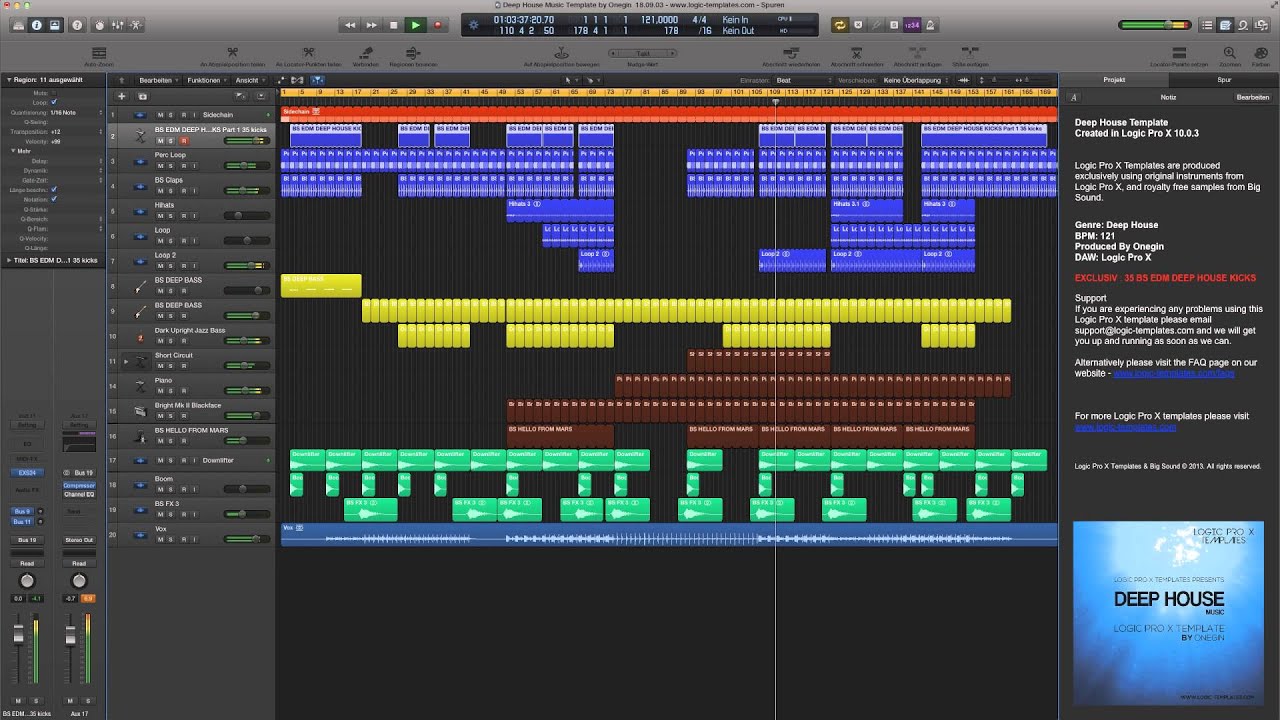The height and width of the screenshot is (720, 1280).
Task: Uncheck the Loop checkbox in Region inspector
Action: tap(54, 102)
